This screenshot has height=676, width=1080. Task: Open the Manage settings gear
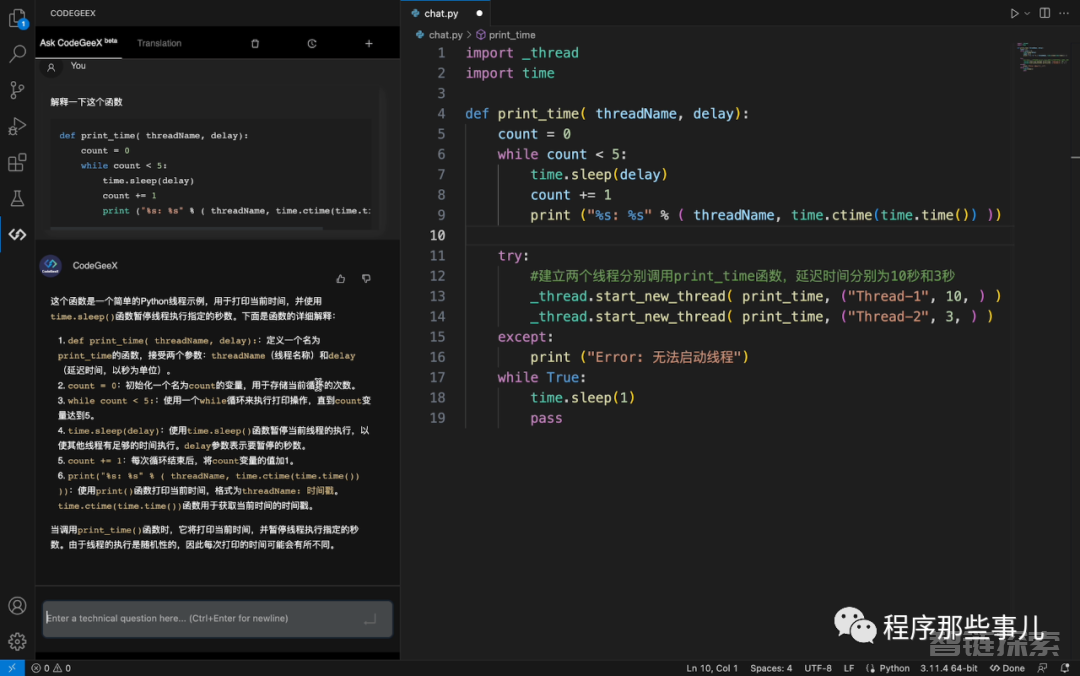17,642
